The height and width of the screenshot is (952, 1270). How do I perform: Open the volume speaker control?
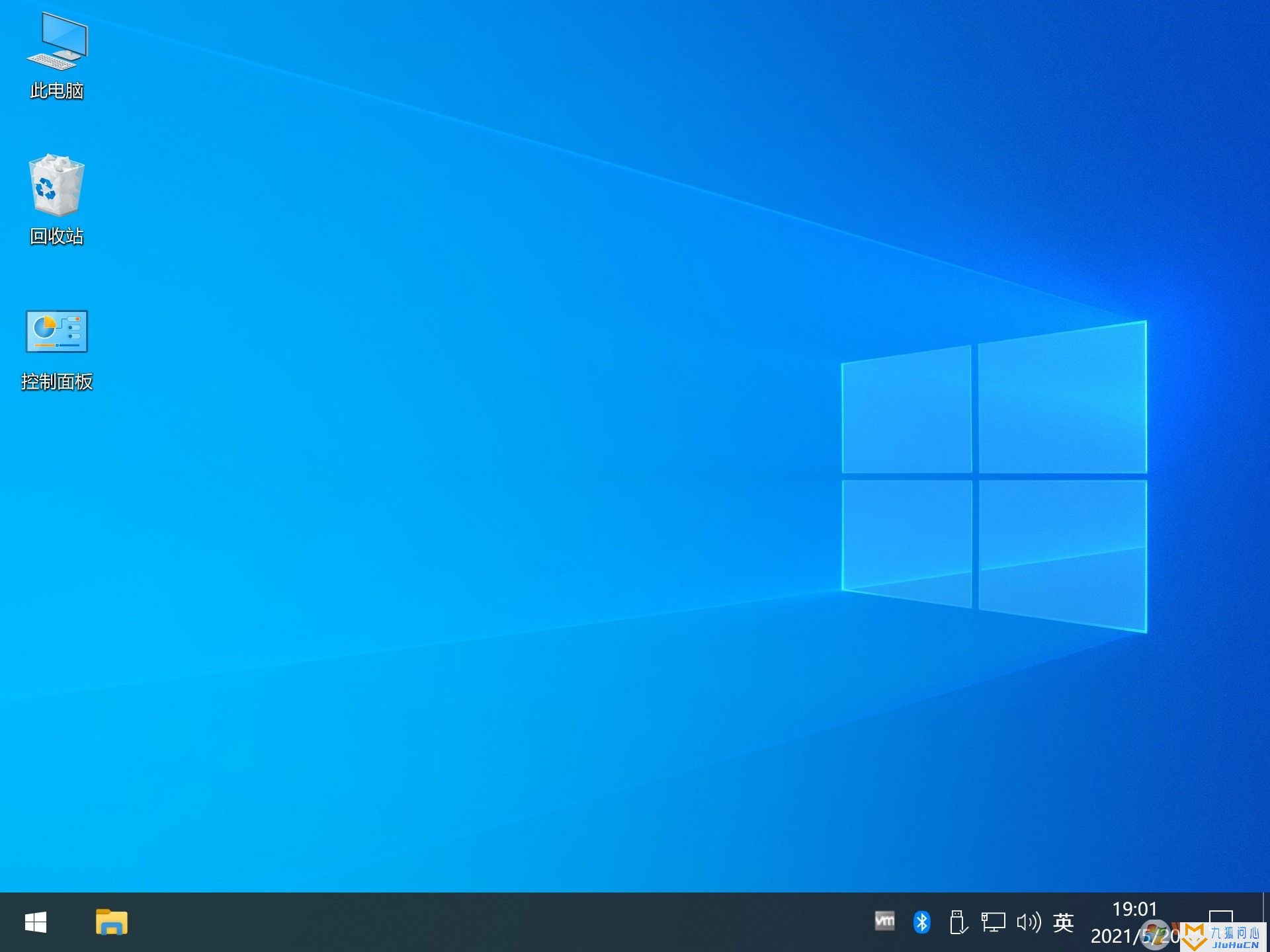(1029, 922)
